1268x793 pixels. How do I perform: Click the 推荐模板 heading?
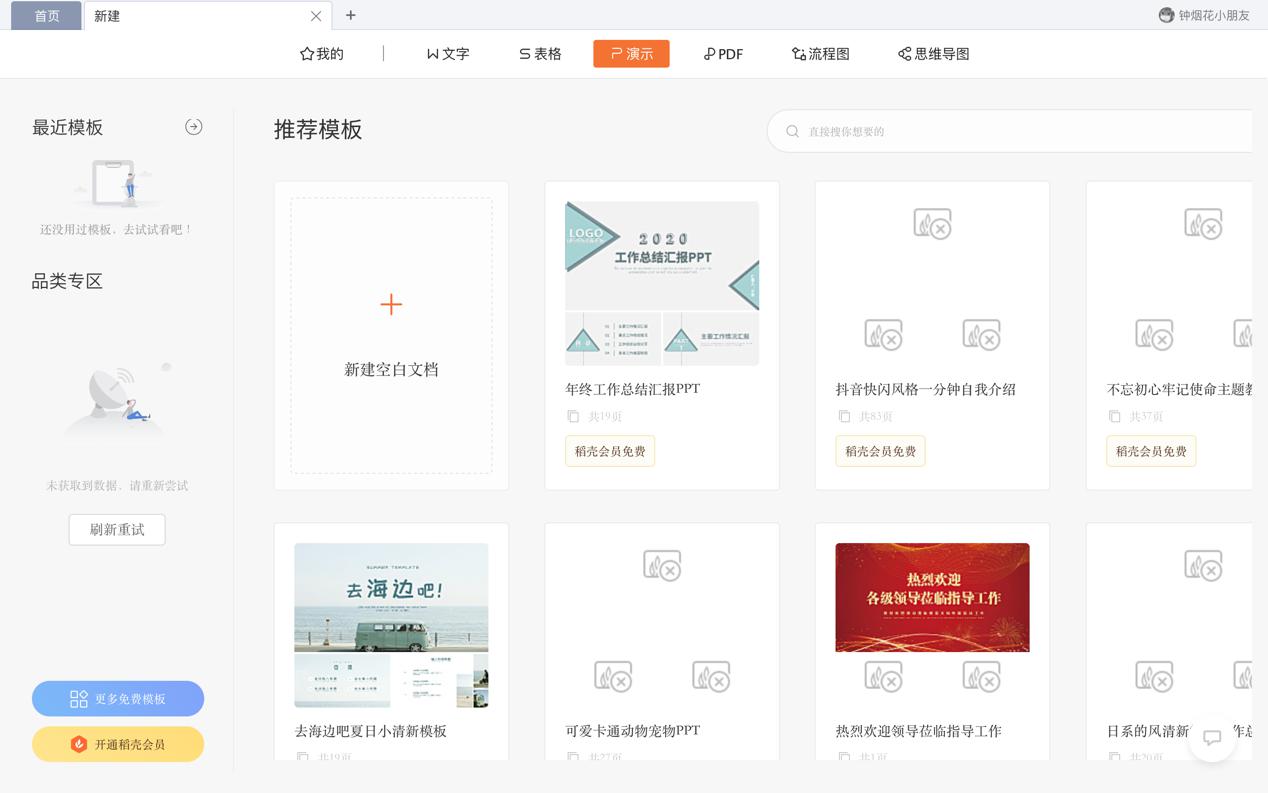click(x=318, y=129)
